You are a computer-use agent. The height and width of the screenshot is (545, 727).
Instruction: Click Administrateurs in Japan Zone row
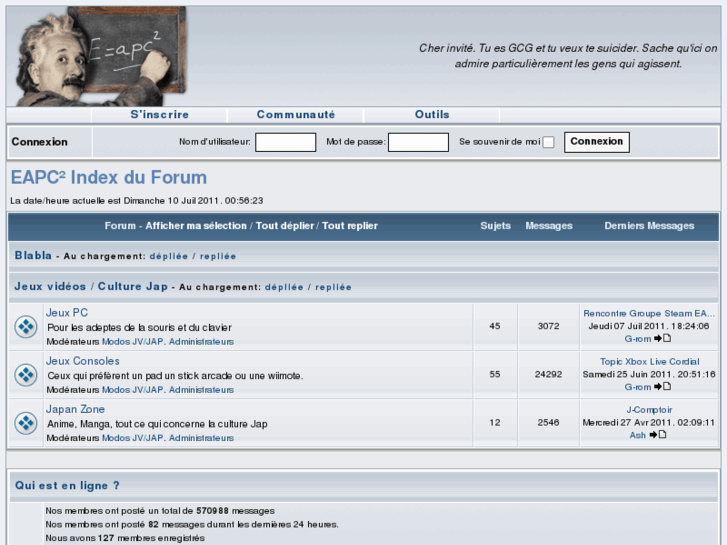point(201,438)
